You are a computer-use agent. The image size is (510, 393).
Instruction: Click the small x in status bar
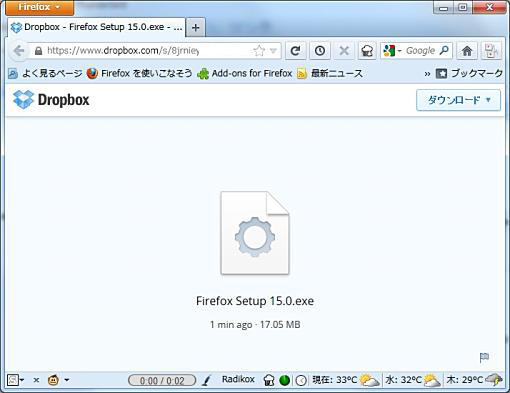click(36, 380)
